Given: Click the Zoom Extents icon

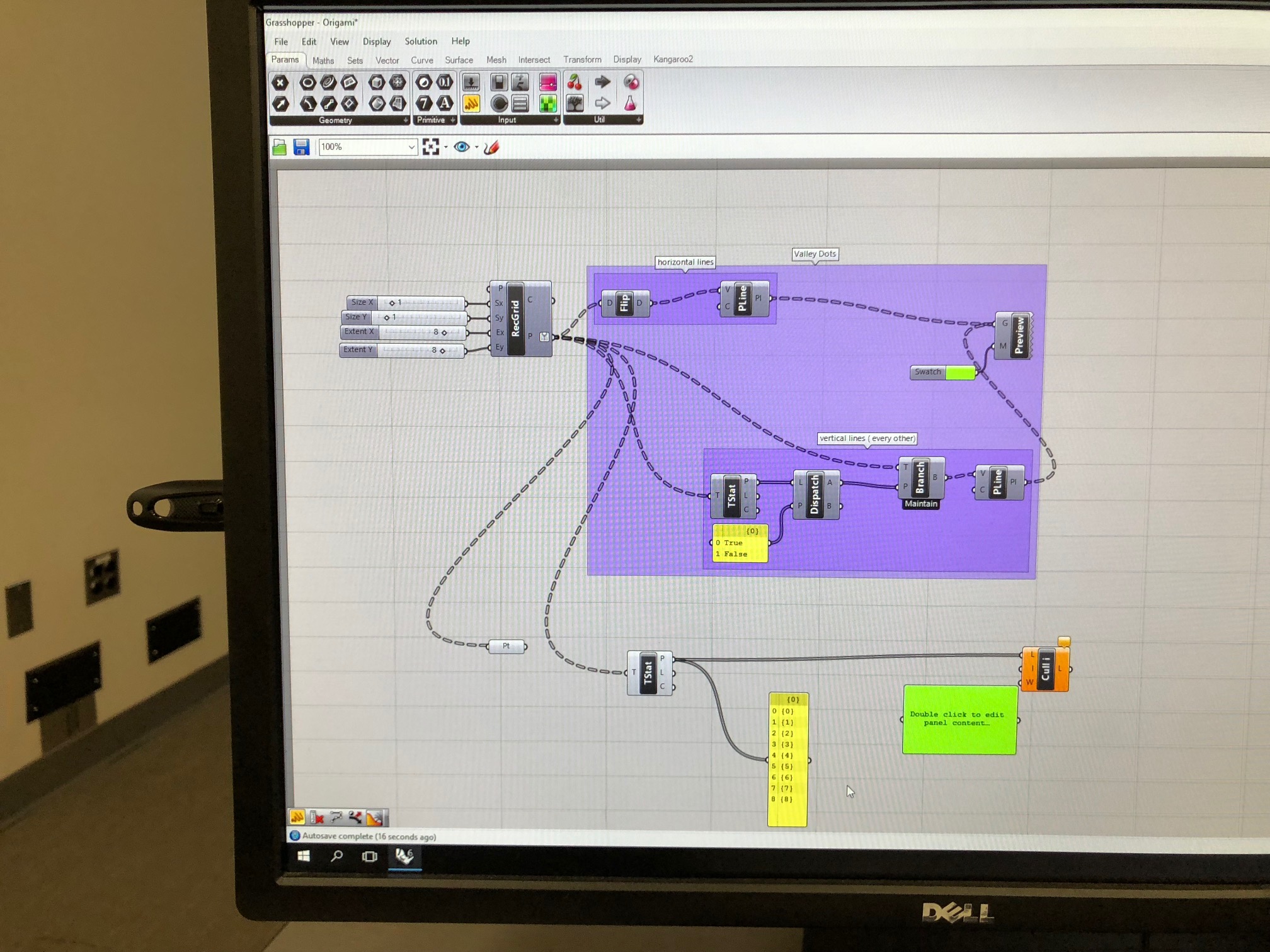Looking at the screenshot, I should pyautogui.click(x=431, y=147).
